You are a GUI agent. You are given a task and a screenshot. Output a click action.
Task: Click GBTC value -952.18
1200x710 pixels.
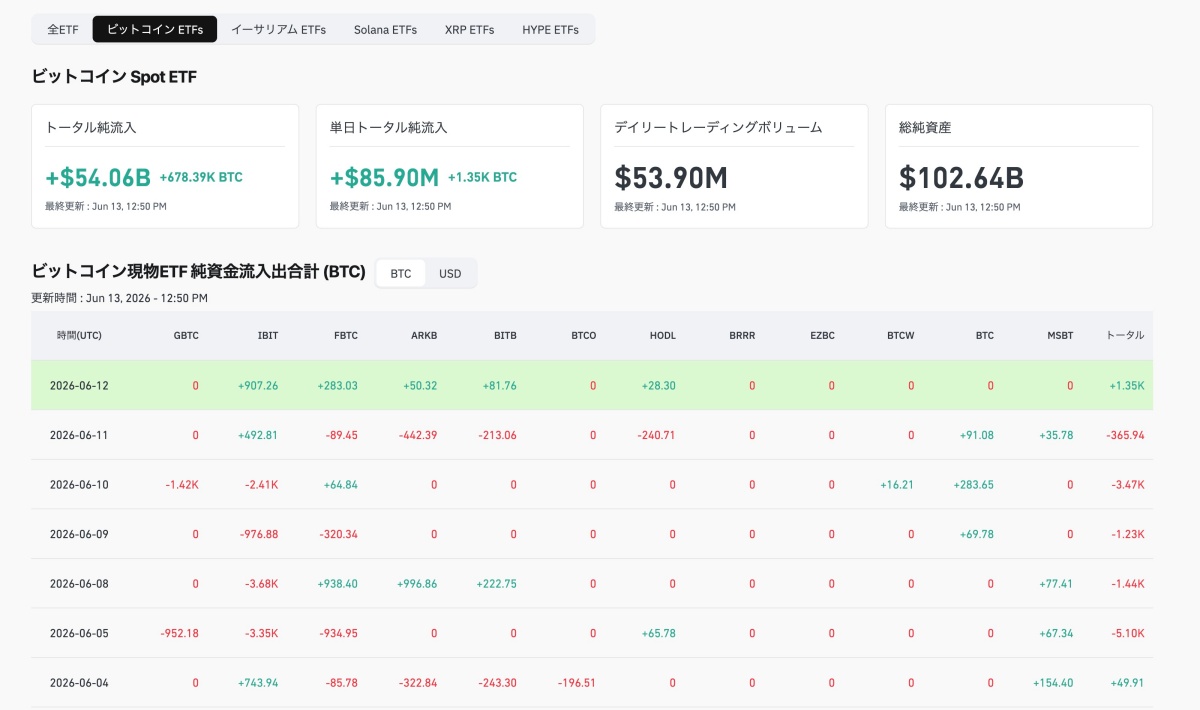tap(179, 633)
